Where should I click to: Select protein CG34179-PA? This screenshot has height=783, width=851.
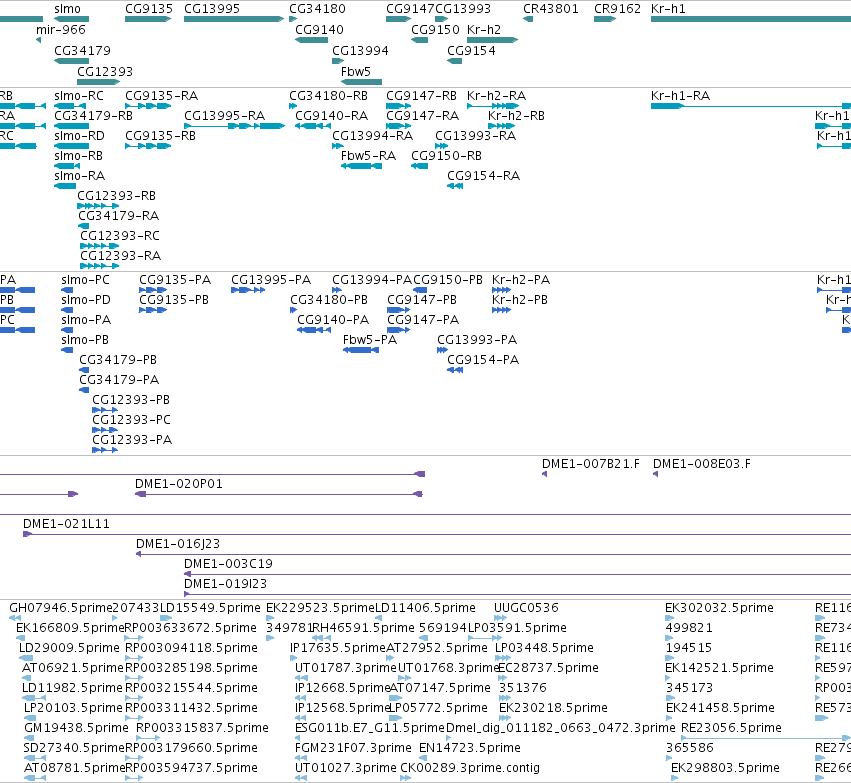click(x=119, y=379)
